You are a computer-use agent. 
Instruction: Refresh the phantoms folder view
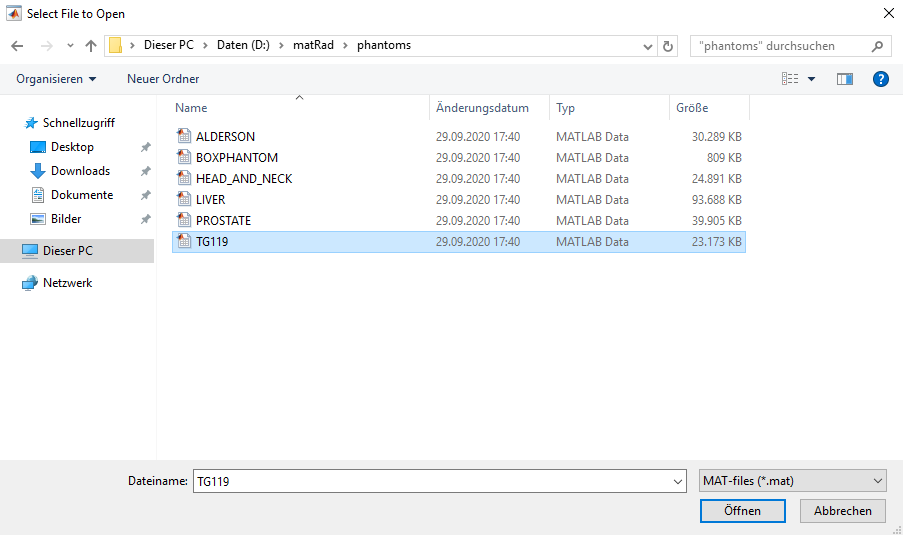(x=668, y=46)
